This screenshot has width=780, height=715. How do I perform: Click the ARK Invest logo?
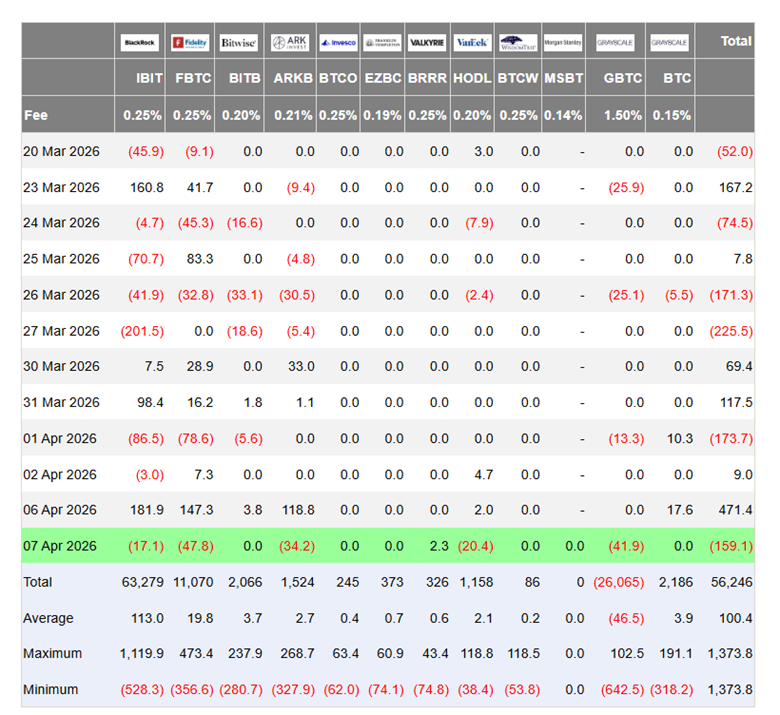pyautogui.click(x=290, y=43)
